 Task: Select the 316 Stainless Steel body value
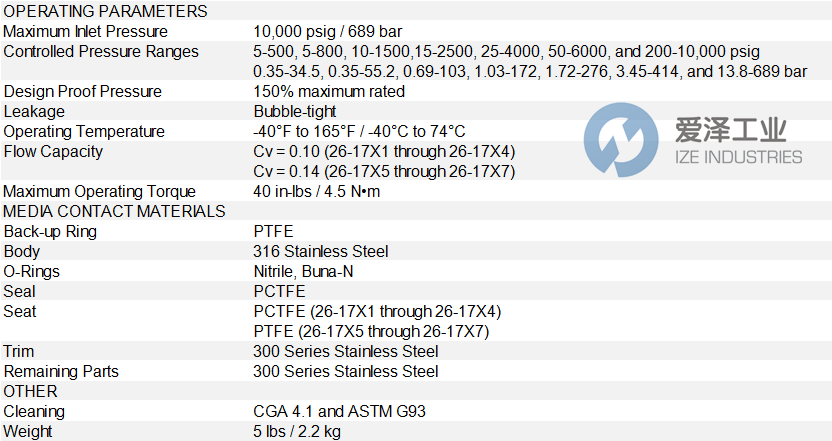321,251
